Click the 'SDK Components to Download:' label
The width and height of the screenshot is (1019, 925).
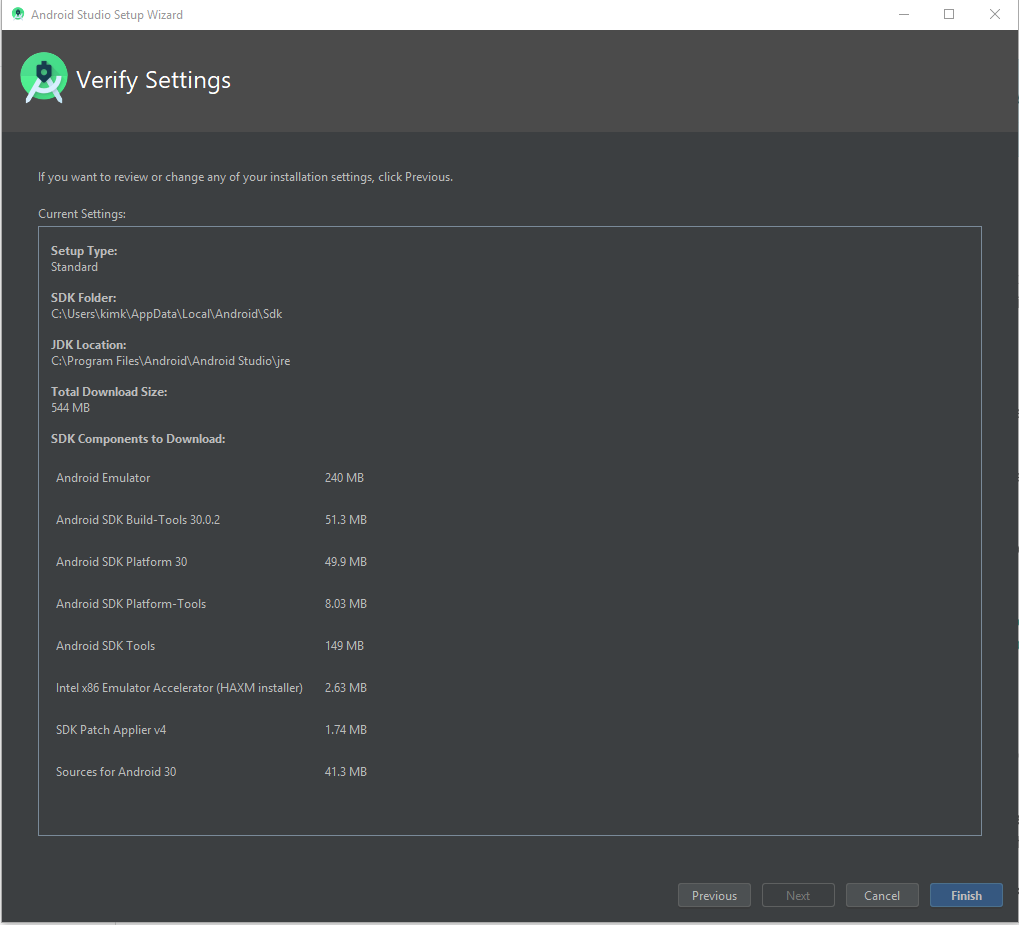tap(138, 439)
